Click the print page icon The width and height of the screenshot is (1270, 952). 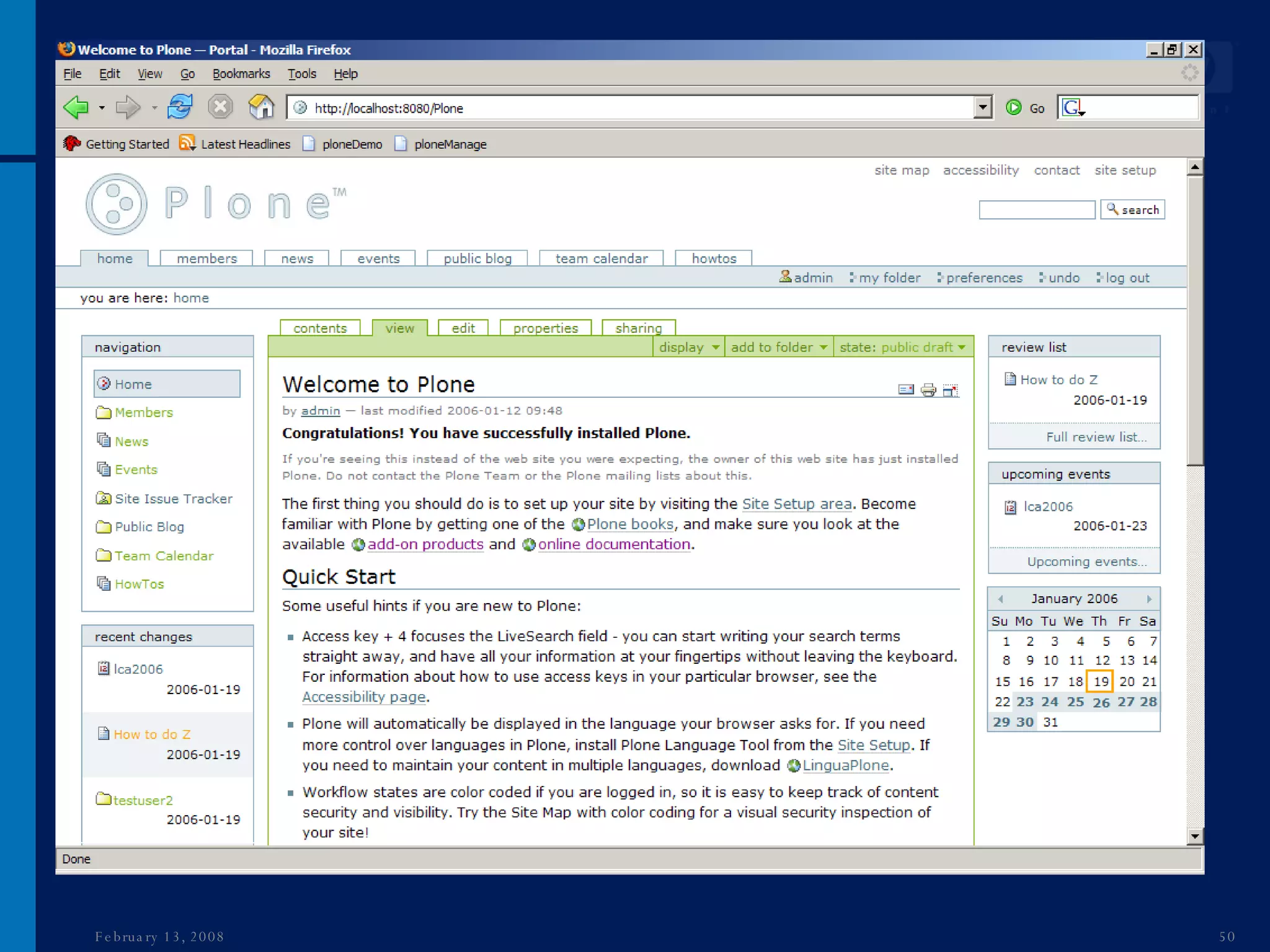928,390
